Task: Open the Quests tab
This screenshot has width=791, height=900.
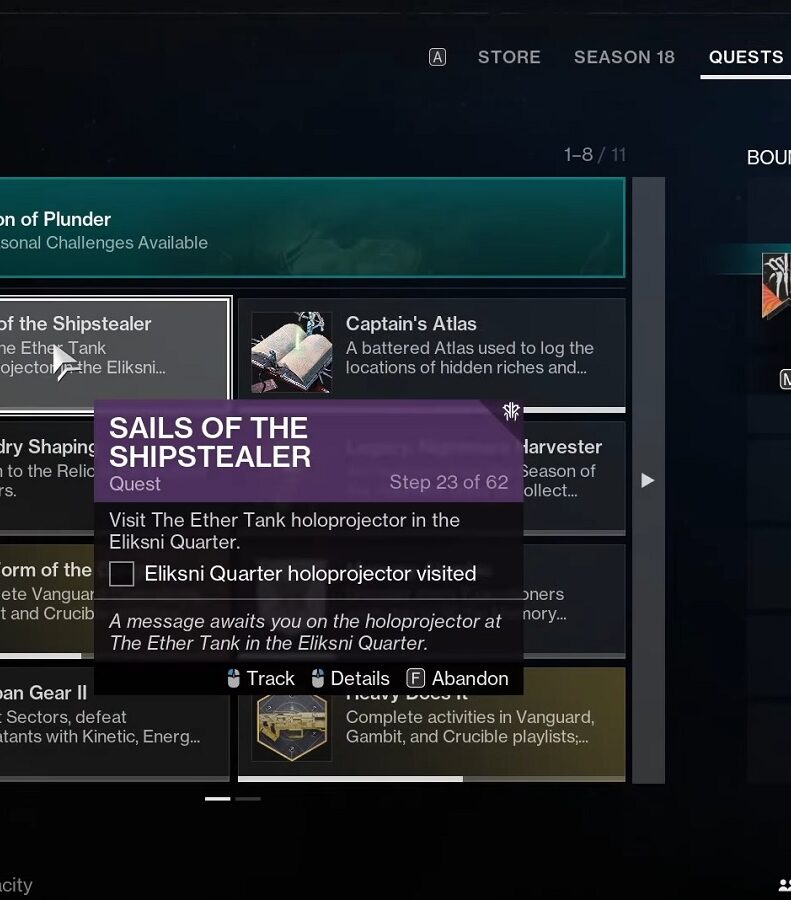Action: coord(746,57)
